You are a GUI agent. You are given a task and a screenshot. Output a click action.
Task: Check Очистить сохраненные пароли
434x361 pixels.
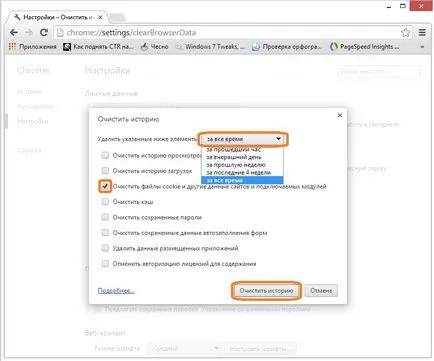coord(105,217)
